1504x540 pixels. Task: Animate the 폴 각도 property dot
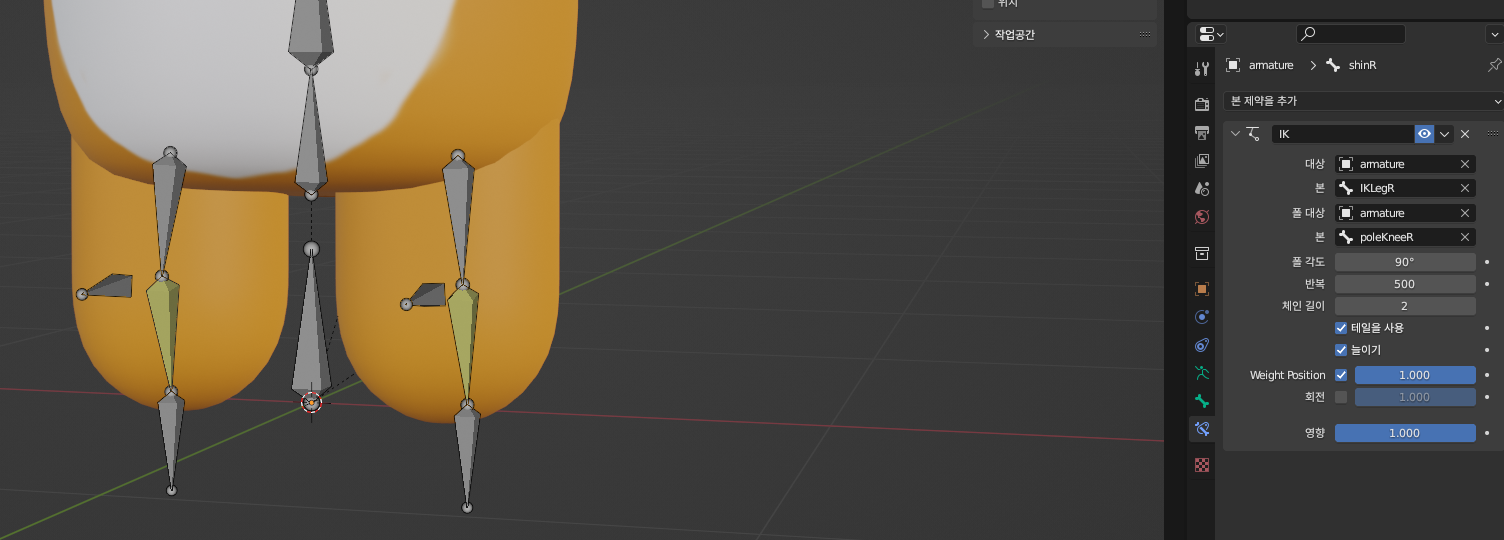coord(1488,262)
